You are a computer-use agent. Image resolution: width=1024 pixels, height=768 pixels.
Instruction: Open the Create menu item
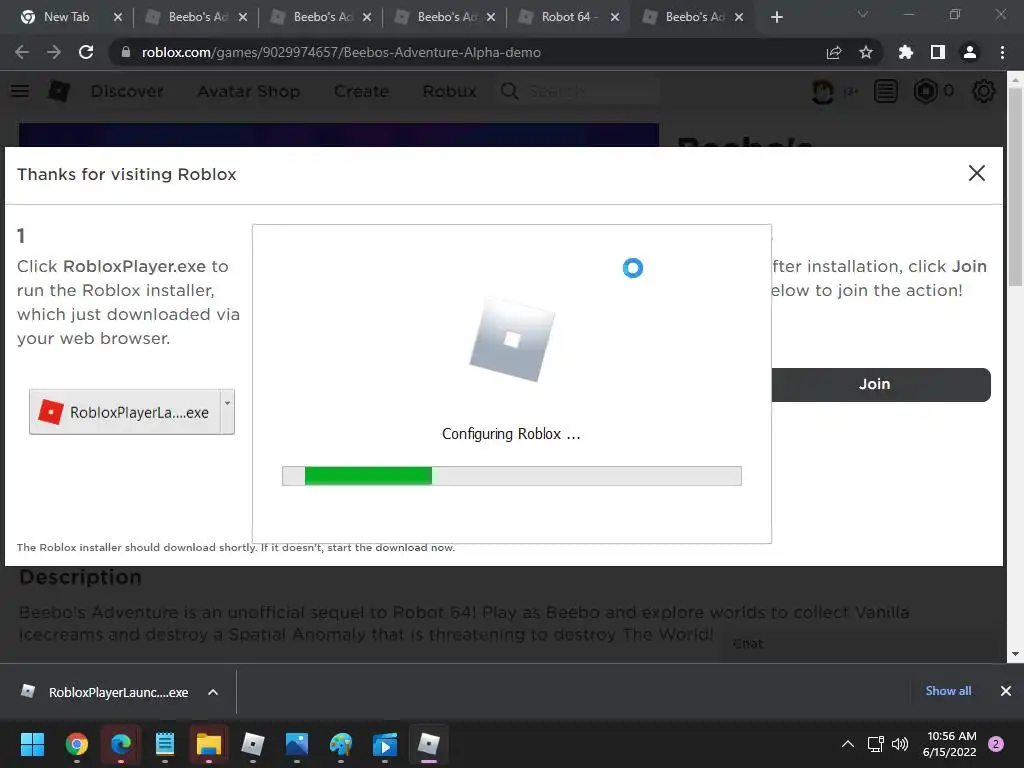pyautogui.click(x=361, y=91)
